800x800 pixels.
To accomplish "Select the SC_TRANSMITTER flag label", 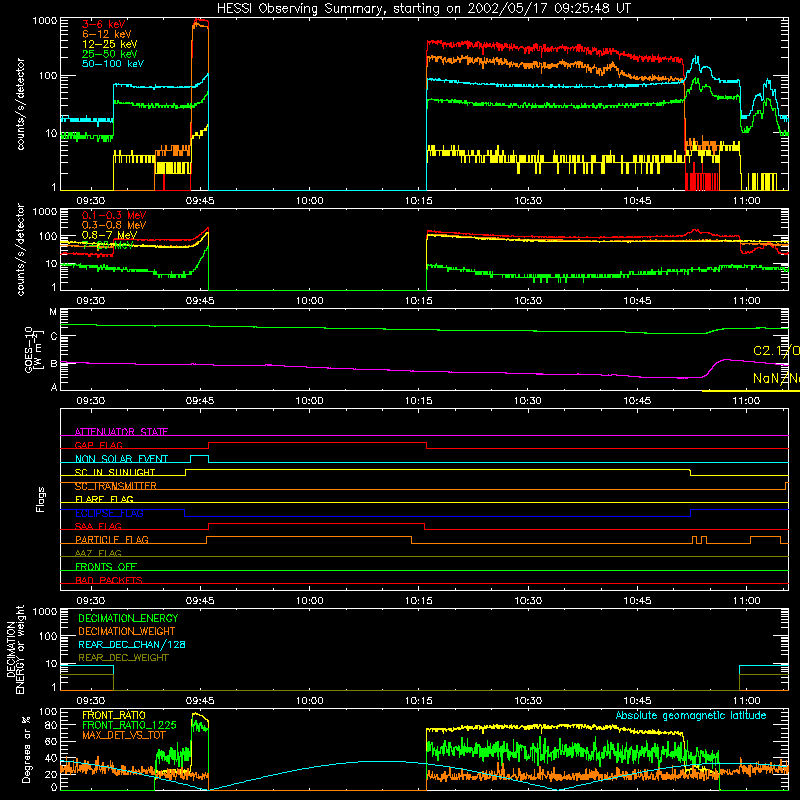I will tap(115, 486).
